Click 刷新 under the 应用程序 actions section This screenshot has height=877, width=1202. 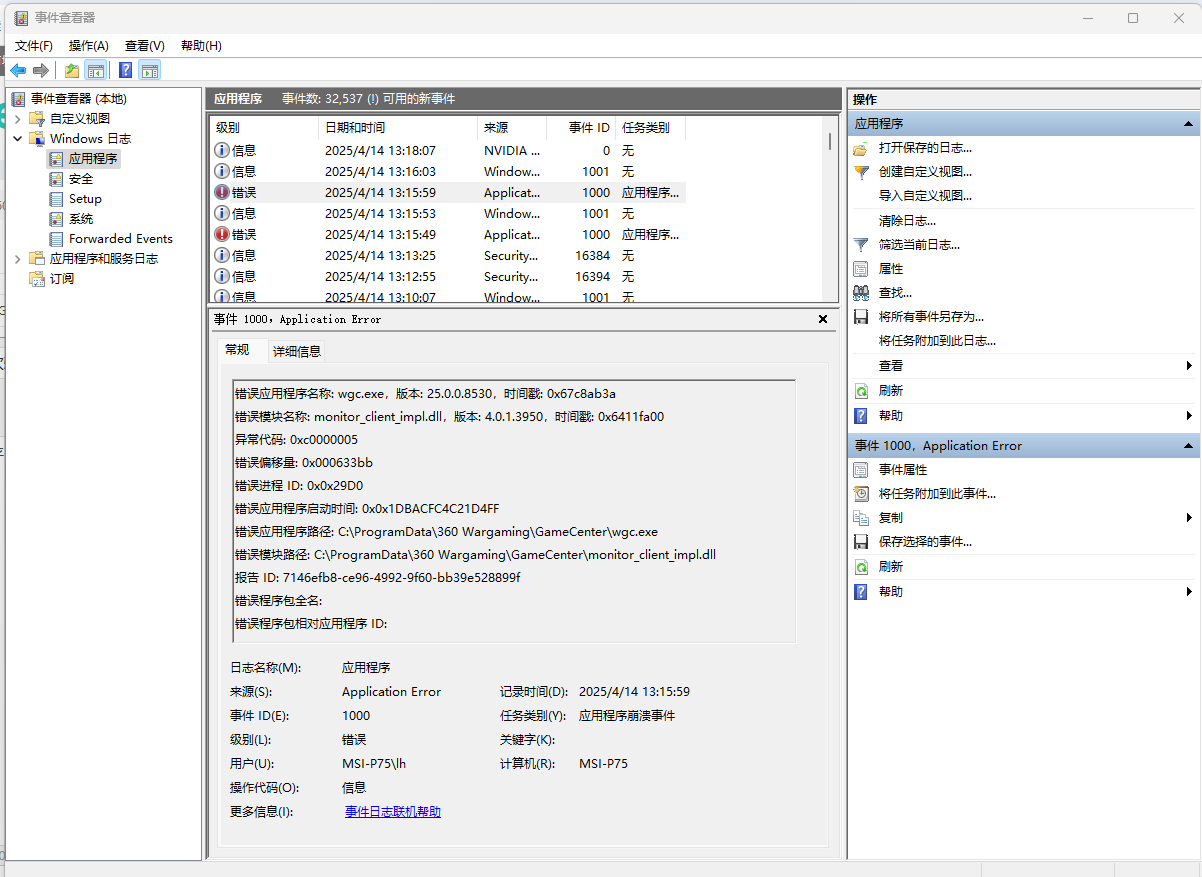click(x=891, y=390)
